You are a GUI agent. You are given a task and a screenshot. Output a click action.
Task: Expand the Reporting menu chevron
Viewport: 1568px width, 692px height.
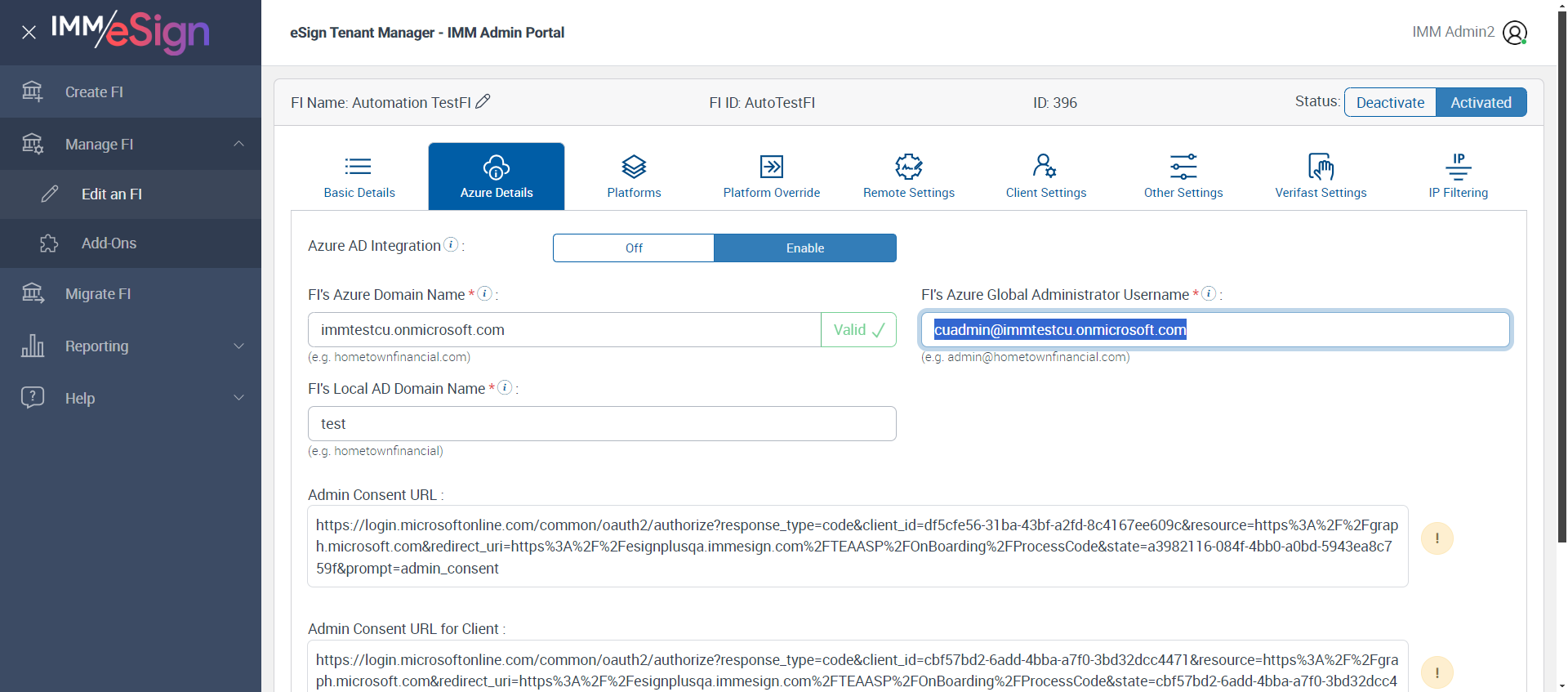(238, 346)
